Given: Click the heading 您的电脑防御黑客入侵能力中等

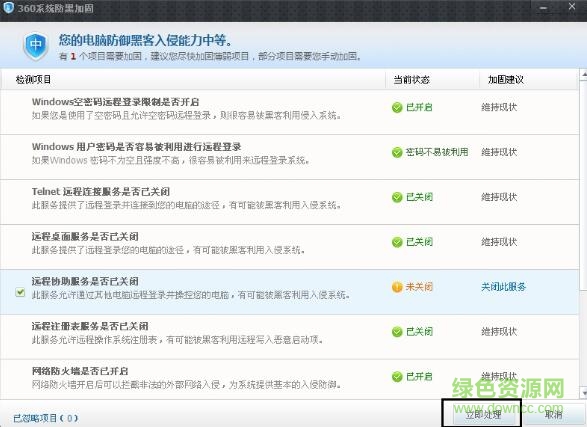Looking at the screenshot, I should pyautogui.click(x=145, y=40).
